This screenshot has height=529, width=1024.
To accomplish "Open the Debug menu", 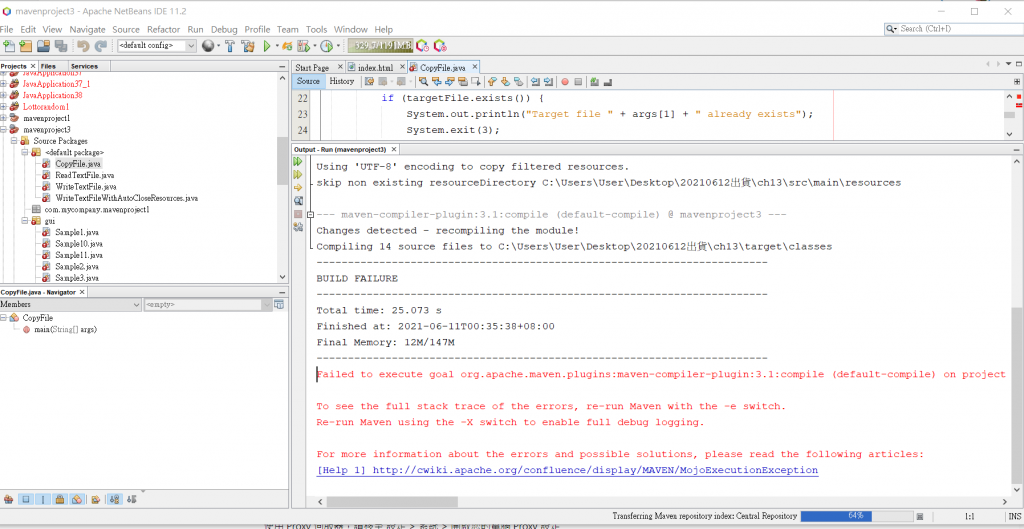I will 224,29.
